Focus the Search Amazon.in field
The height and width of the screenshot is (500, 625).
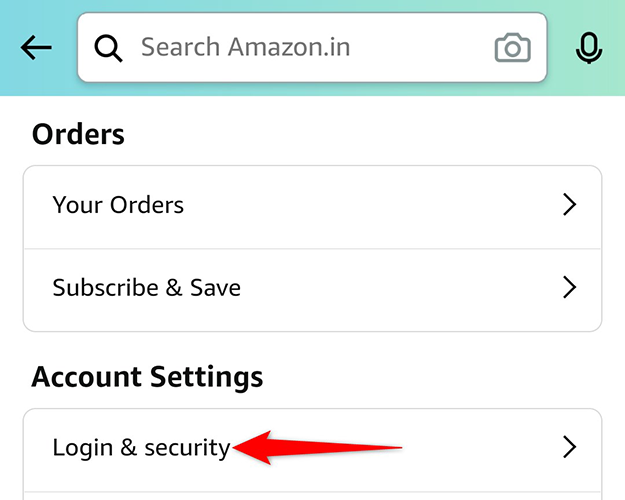pyautogui.click(x=300, y=47)
